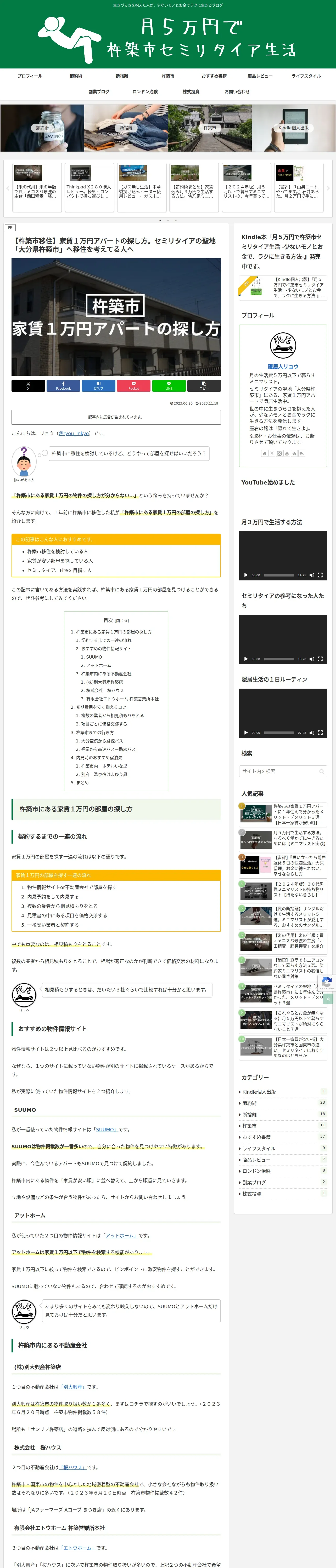This screenshot has width=336, height=1568.
Task: Play the 07:28 routine video
Action: click(246, 732)
